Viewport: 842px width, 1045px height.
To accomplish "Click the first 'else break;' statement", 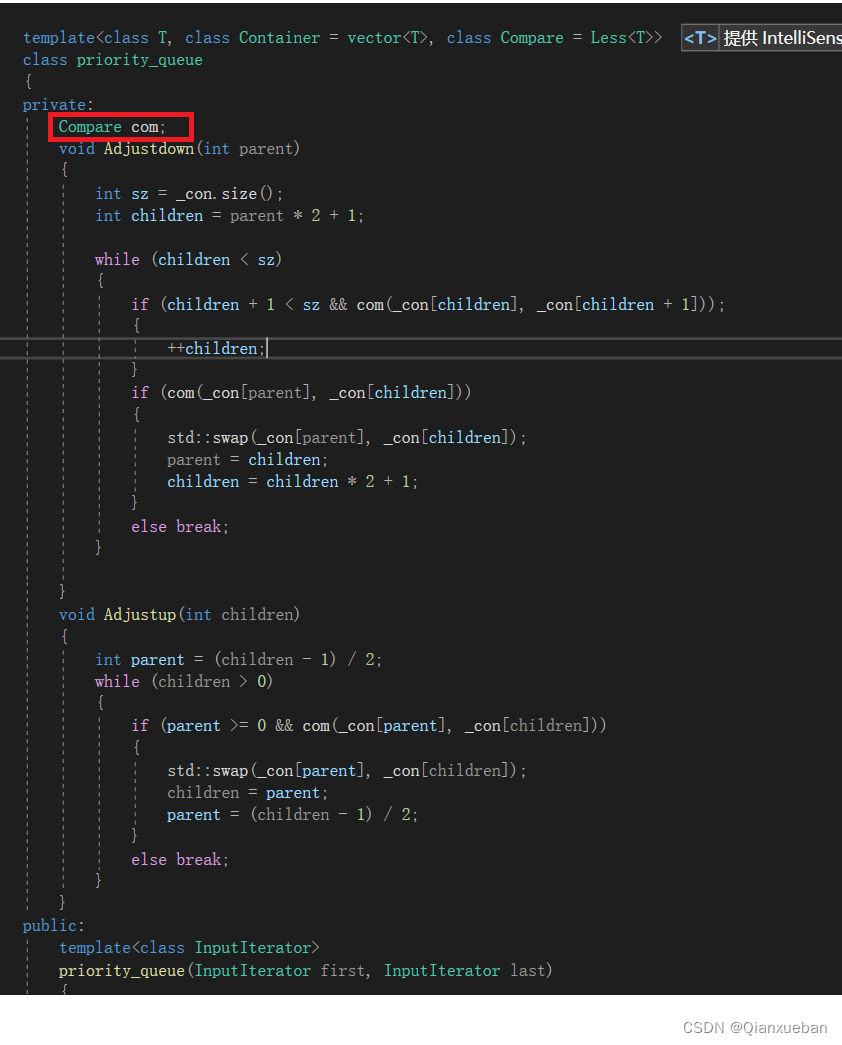I will coord(179,525).
